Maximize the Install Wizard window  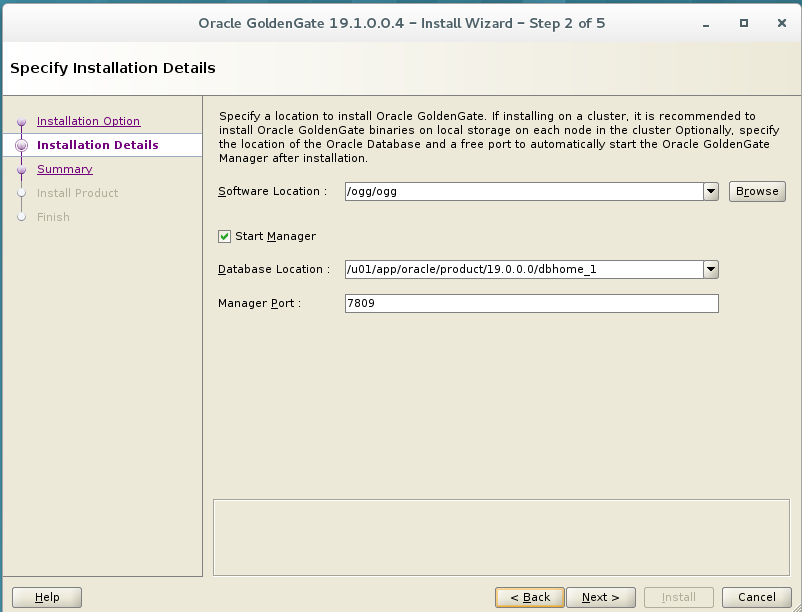point(744,23)
